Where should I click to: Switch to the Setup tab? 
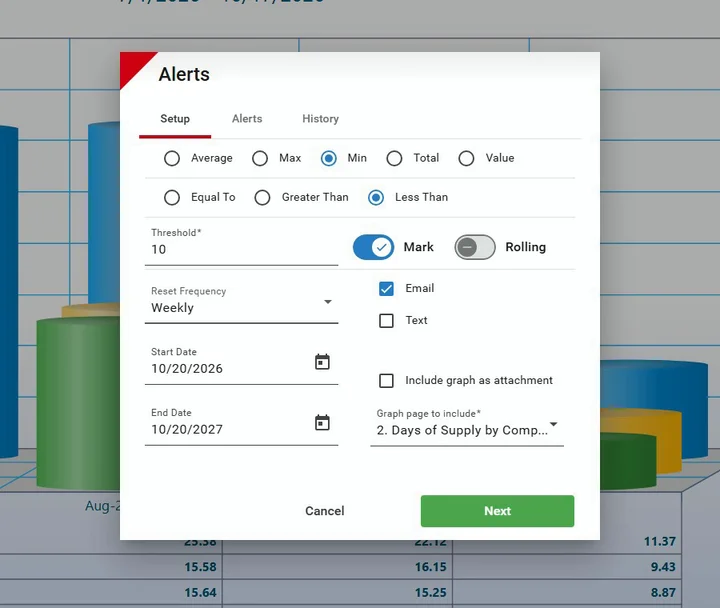(175, 119)
